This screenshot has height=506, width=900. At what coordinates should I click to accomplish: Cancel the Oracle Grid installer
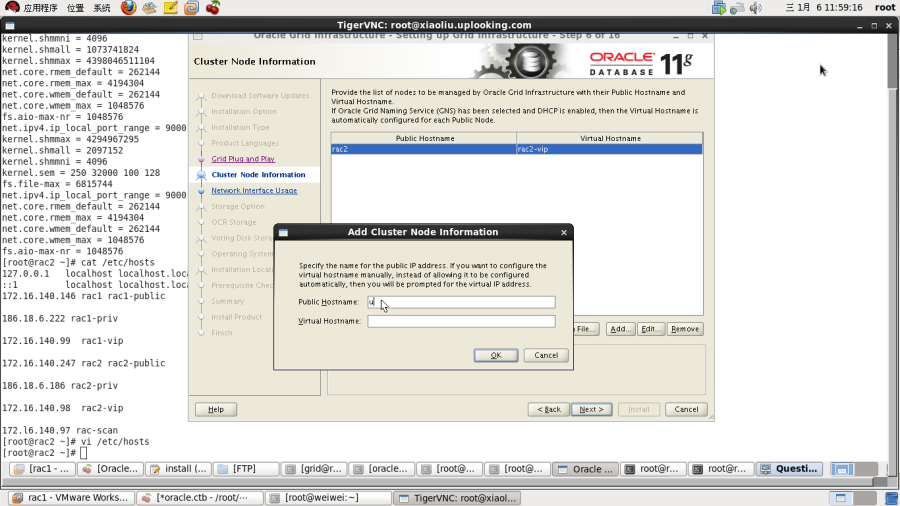(686, 409)
